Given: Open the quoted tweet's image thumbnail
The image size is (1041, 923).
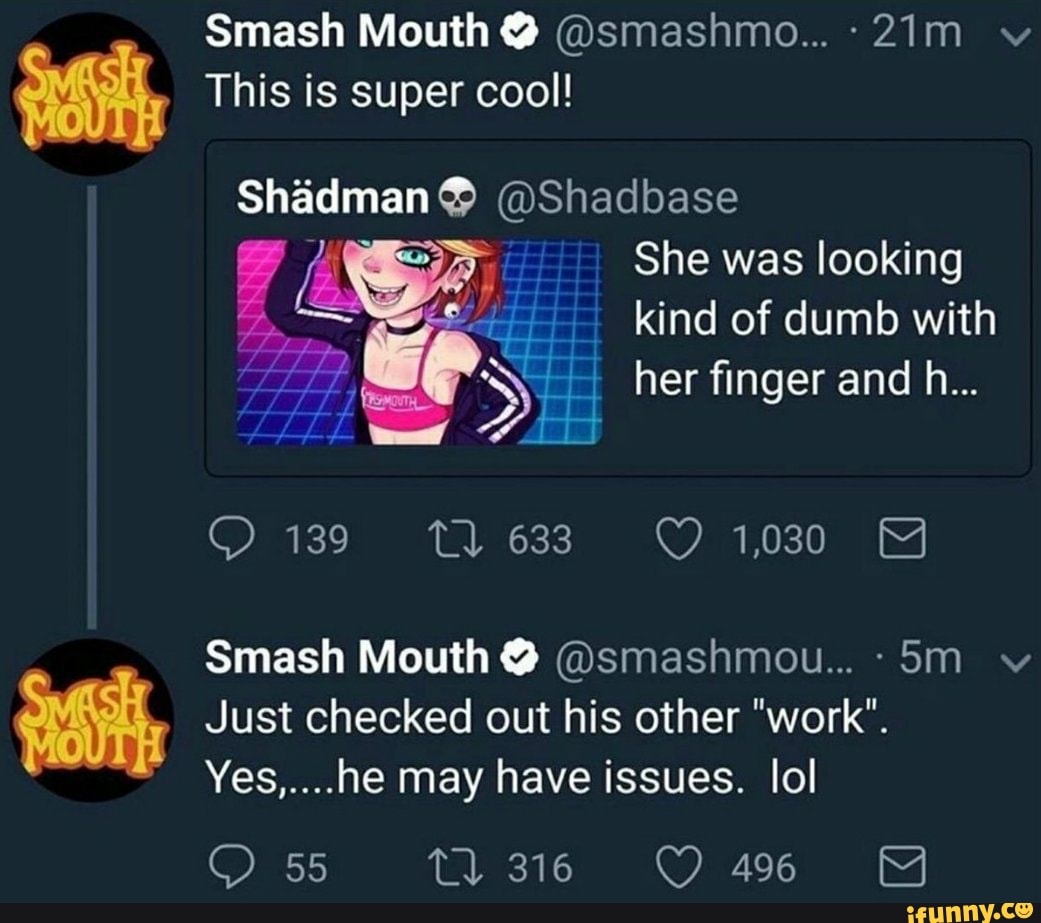Looking at the screenshot, I should [420, 341].
